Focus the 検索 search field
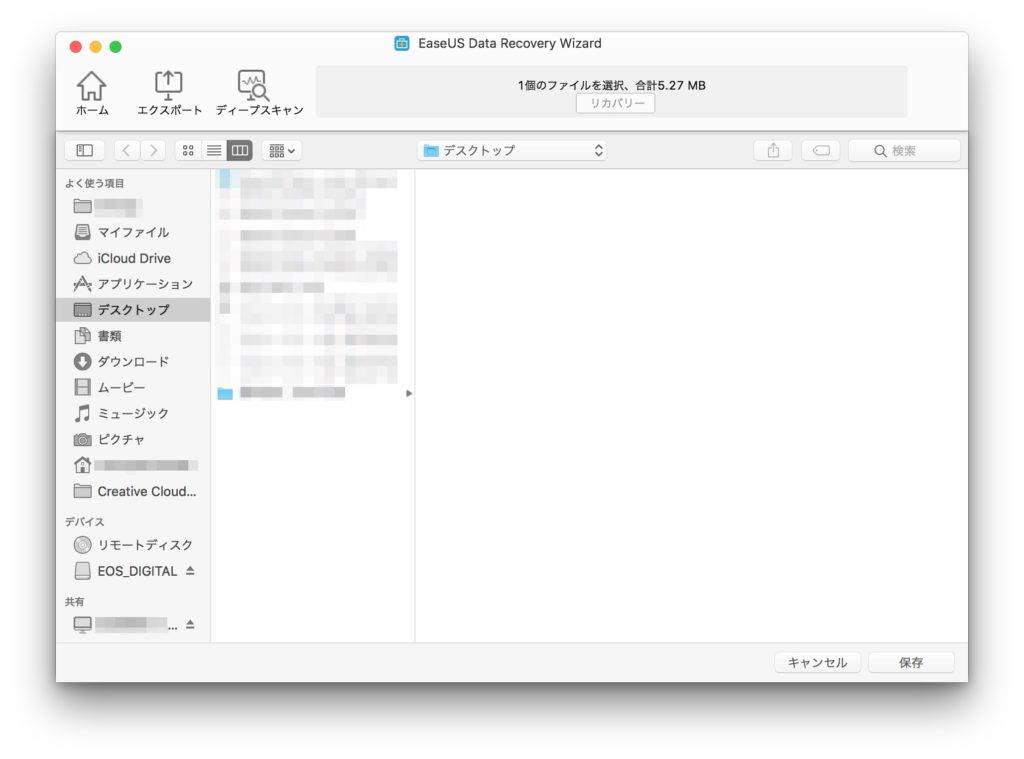The height and width of the screenshot is (759, 1024). [x=904, y=151]
